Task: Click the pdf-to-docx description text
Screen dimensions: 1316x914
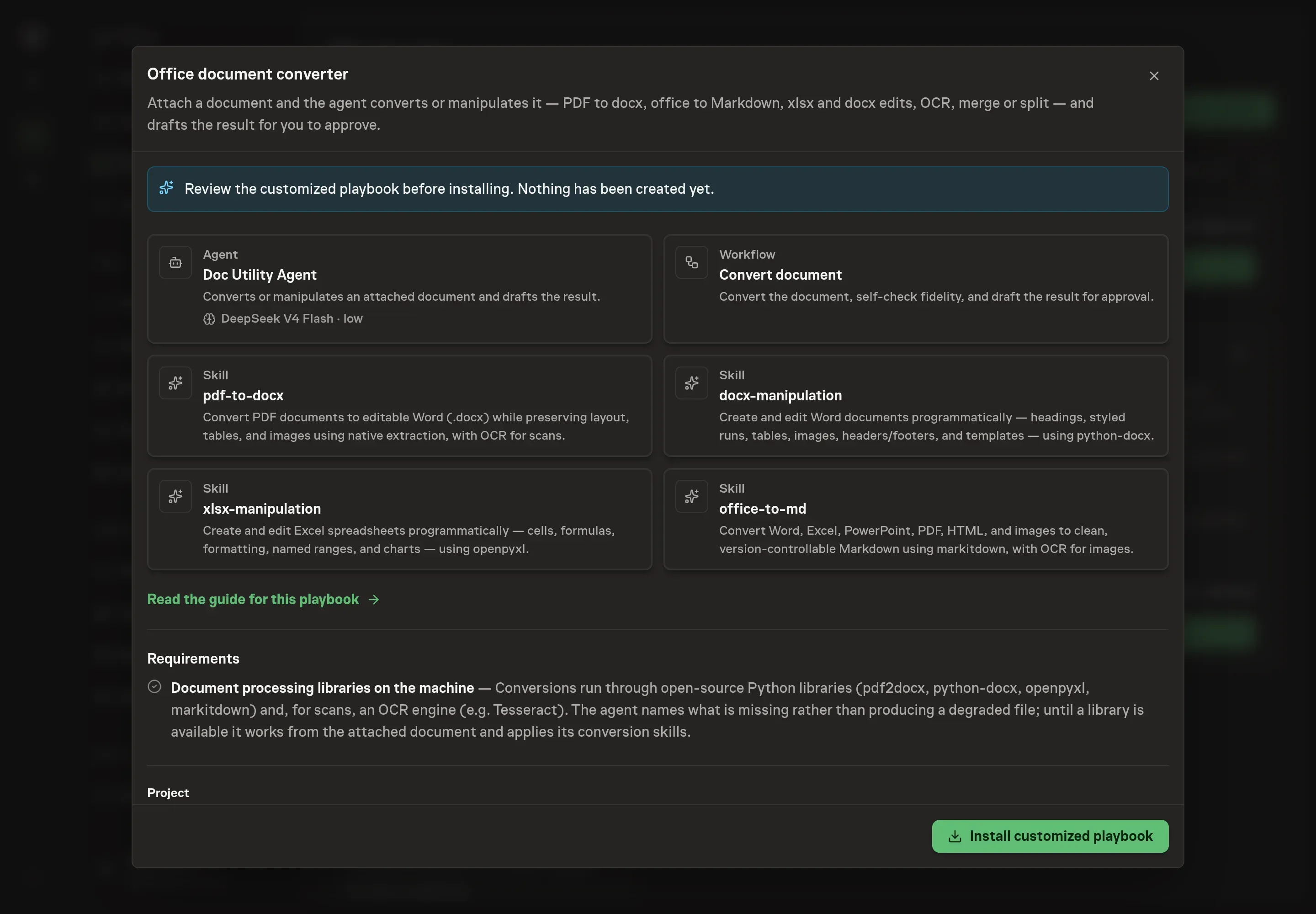Action: [x=416, y=427]
